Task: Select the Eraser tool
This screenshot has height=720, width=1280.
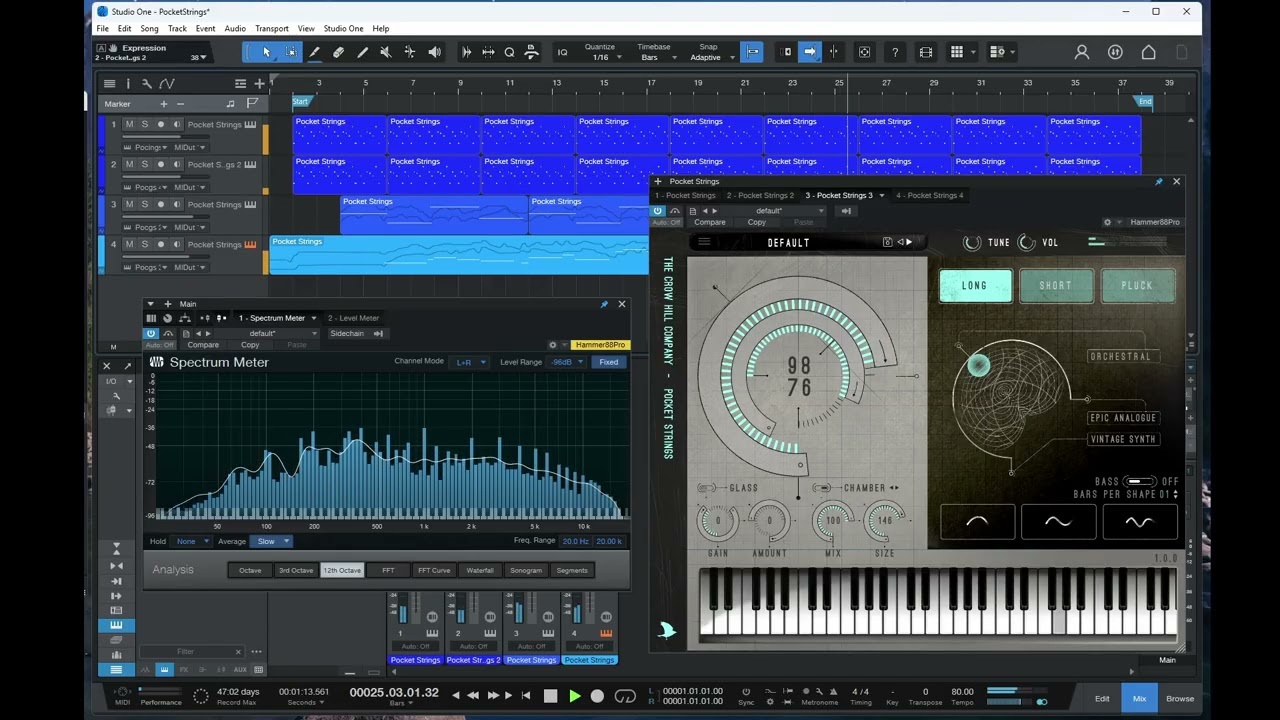Action: 338,52
